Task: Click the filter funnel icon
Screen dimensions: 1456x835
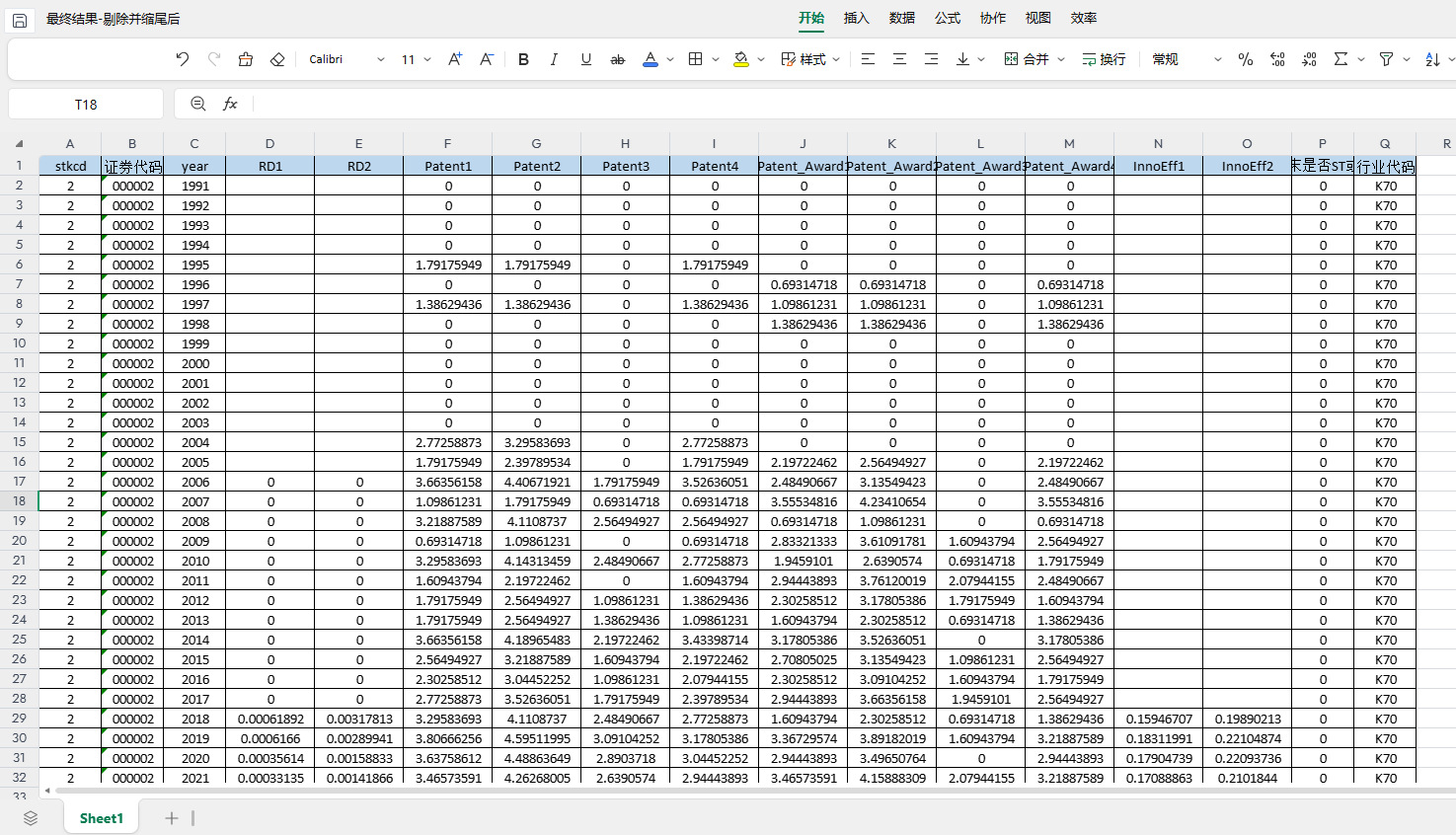Action: click(x=1386, y=59)
